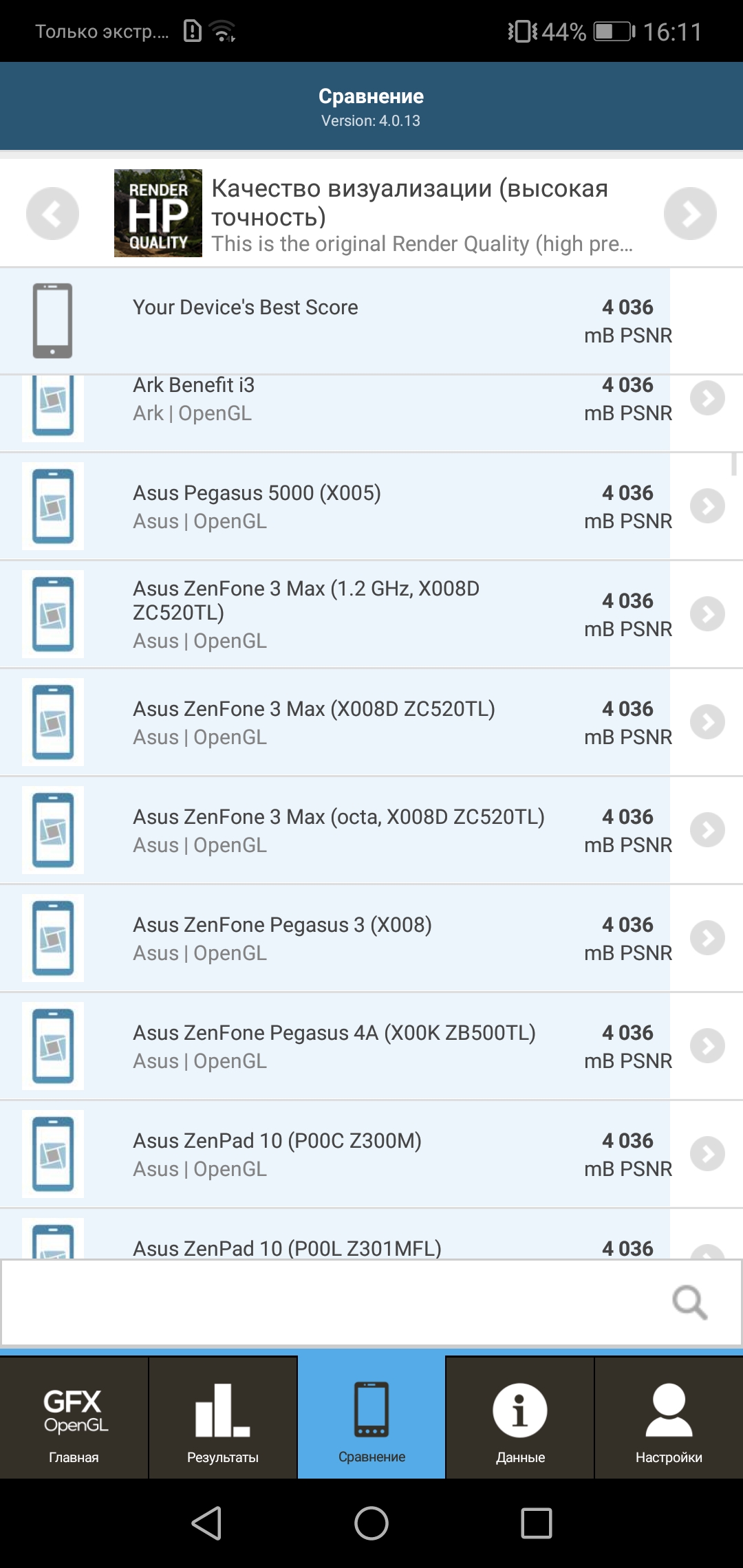Tap ZenFone Pegasus 4A device icon
Viewport: 743px width, 1568px height.
coord(53,1046)
